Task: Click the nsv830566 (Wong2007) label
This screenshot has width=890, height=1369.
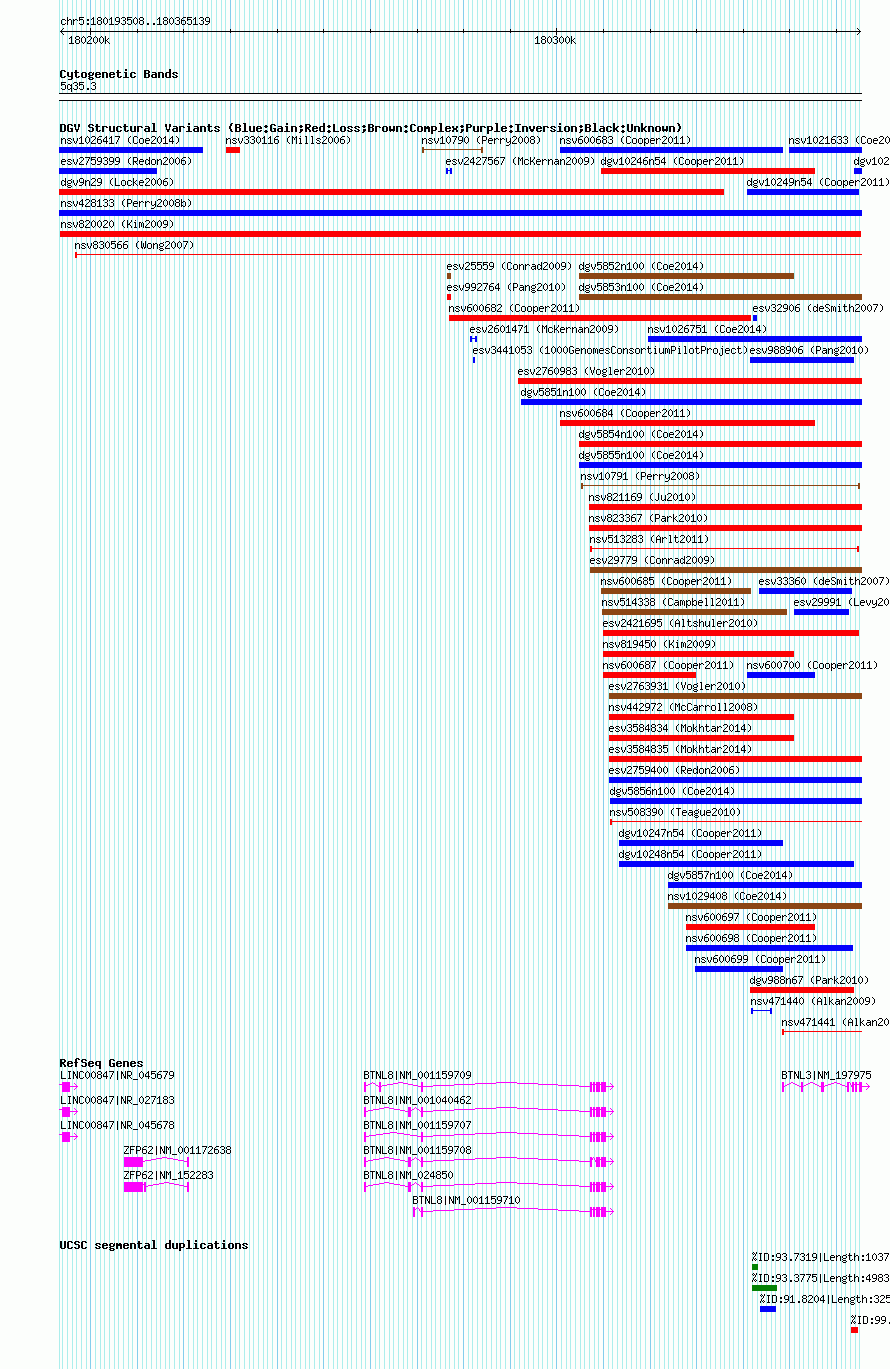Action: tap(134, 245)
